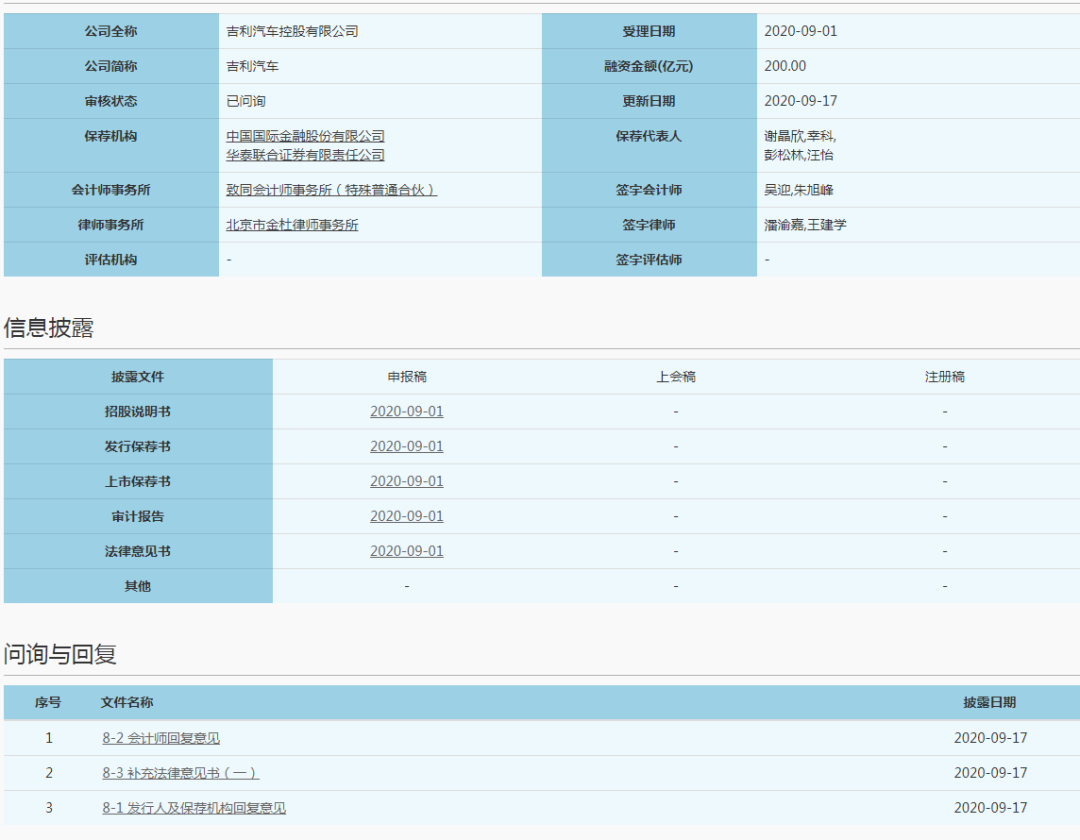Viewport: 1080px width, 840px height.
Task: Click the 申报稿 column header
Action: [406, 377]
